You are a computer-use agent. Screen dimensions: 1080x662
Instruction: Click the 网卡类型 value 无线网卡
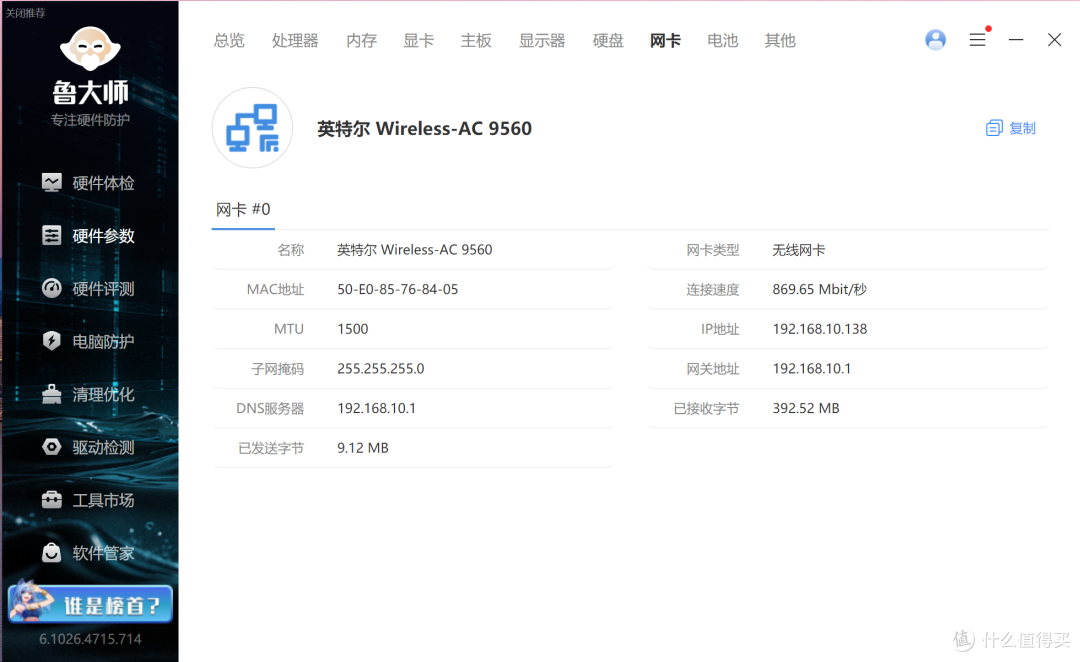tap(798, 250)
